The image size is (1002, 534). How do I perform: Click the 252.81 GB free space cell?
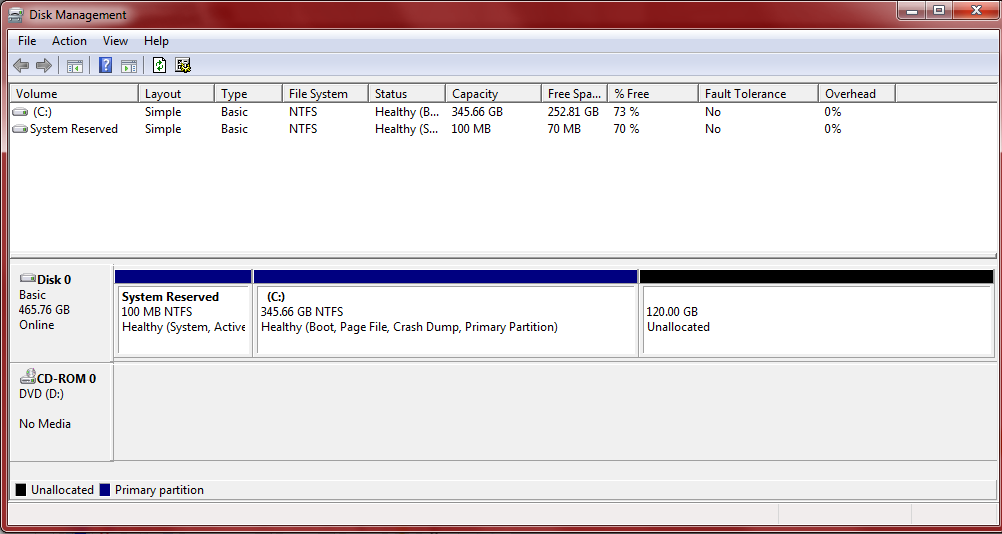[x=573, y=112]
